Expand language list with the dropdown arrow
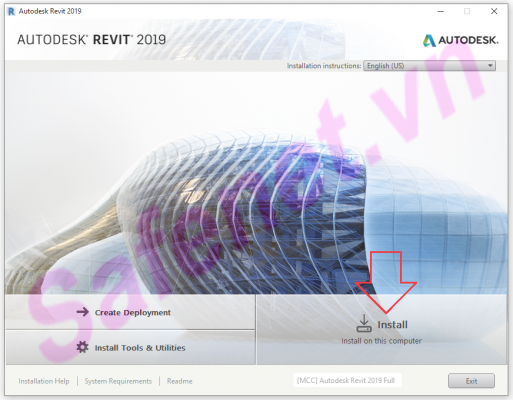The width and height of the screenshot is (513, 400). tap(490, 66)
